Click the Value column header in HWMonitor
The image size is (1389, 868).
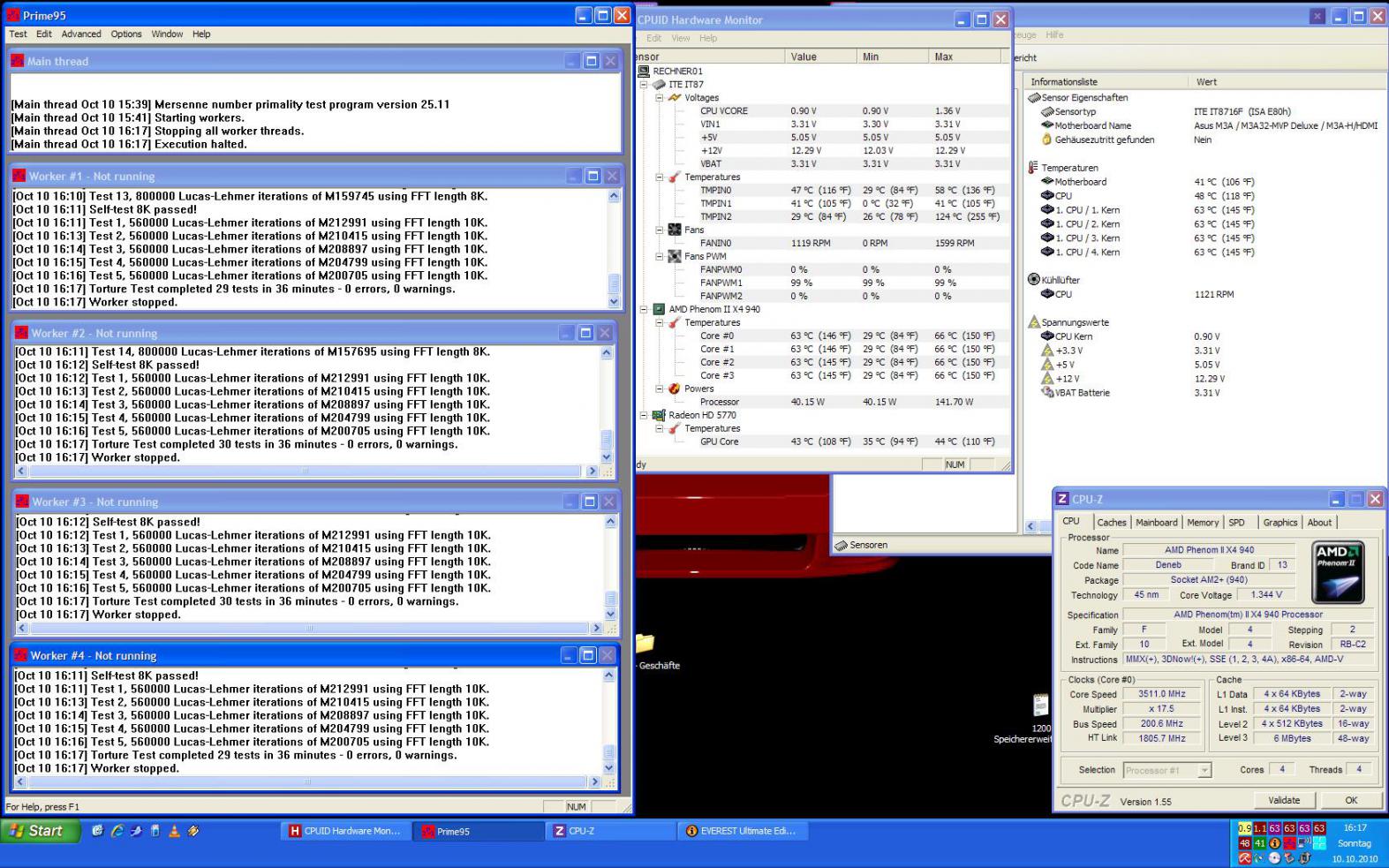820,57
